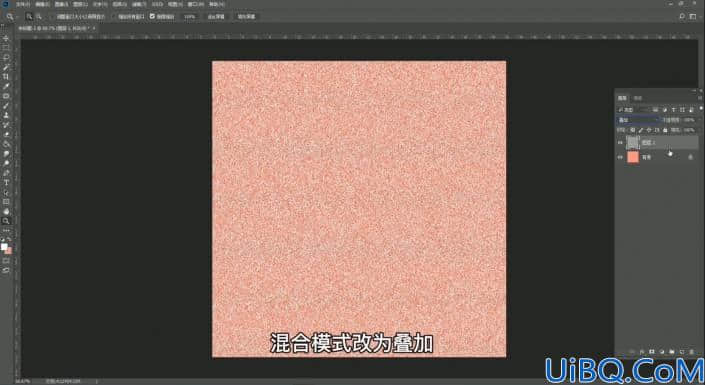Click the Create new layer icon
The width and height of the screenshot is (705, 385).
pos(682,351)
